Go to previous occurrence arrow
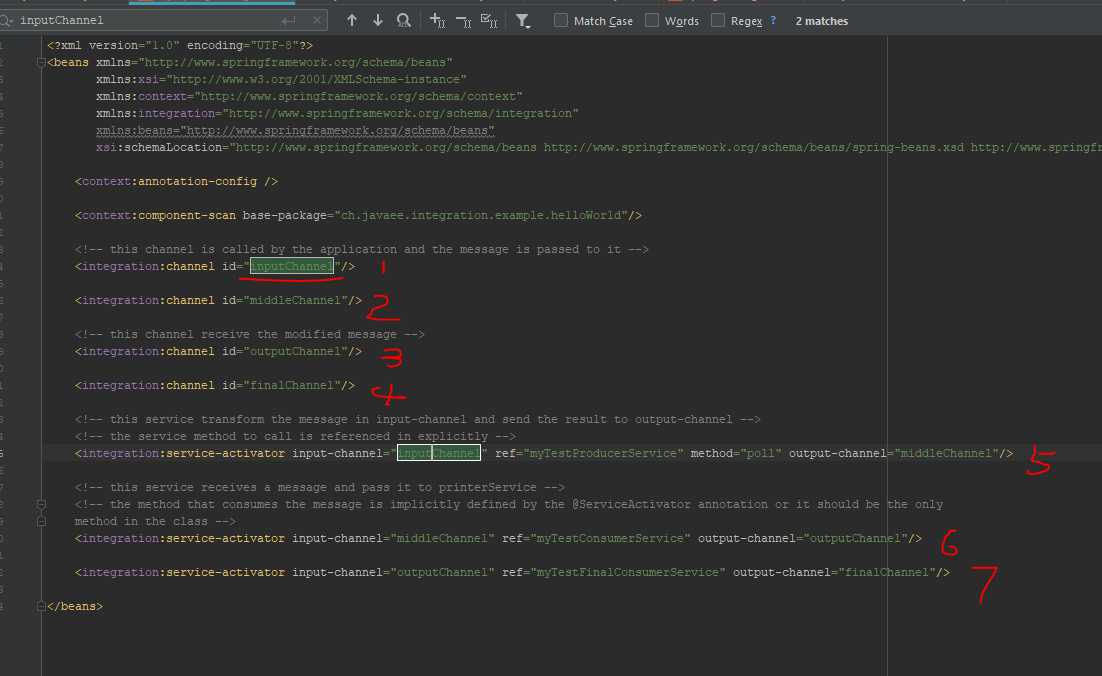Screen dimensions: 1102x676 coord(352,20)
